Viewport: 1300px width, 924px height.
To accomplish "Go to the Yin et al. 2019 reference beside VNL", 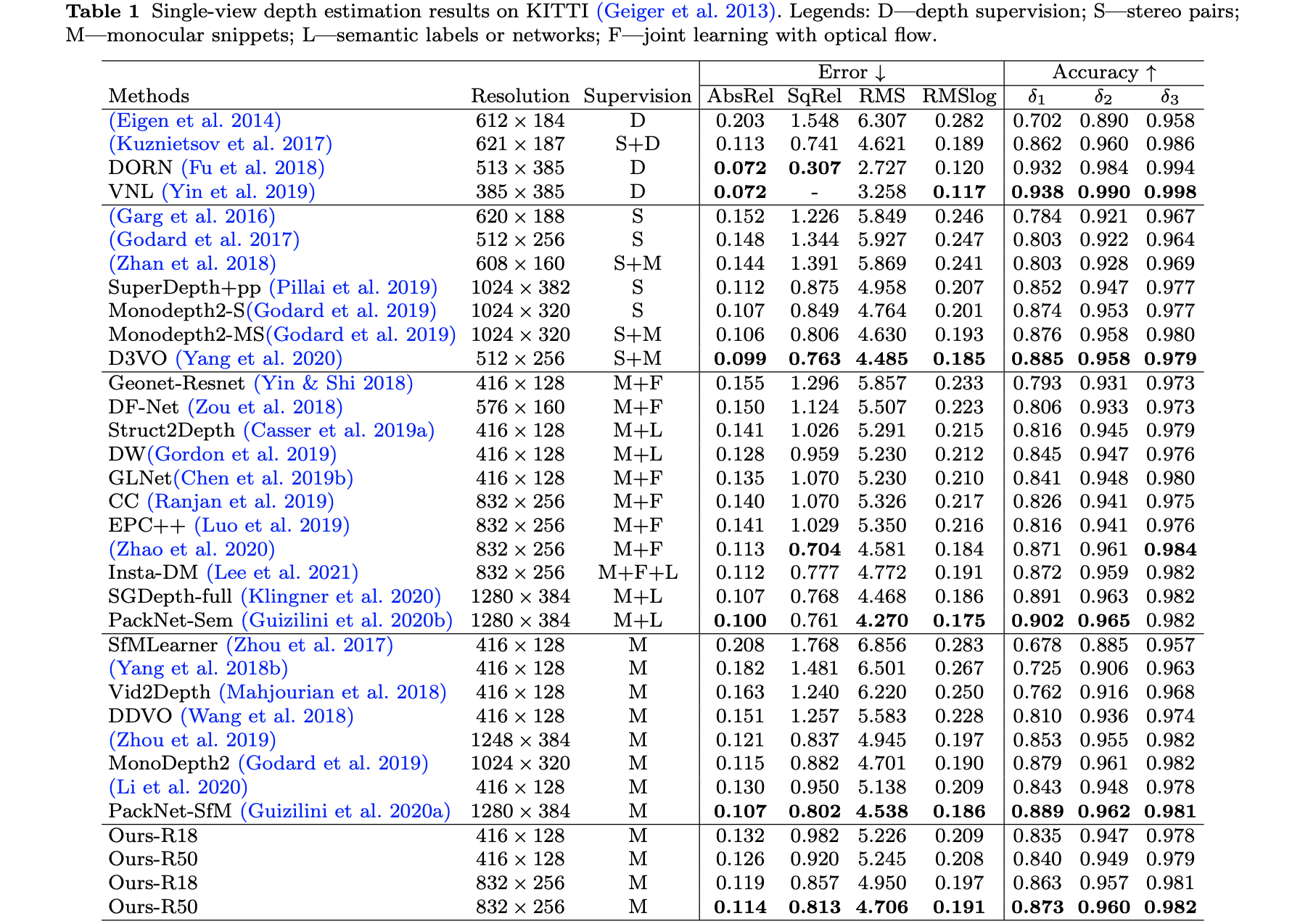I will coord(239,192).
